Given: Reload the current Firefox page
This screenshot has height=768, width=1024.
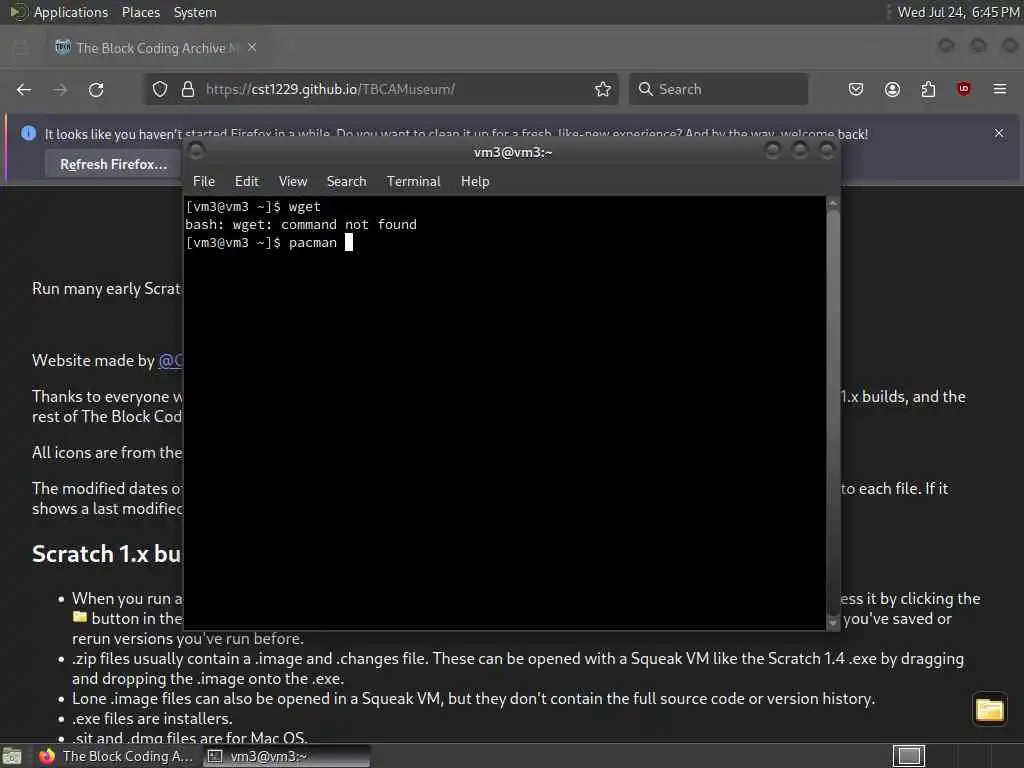Looking at the screenshot, I should point(96,89).
